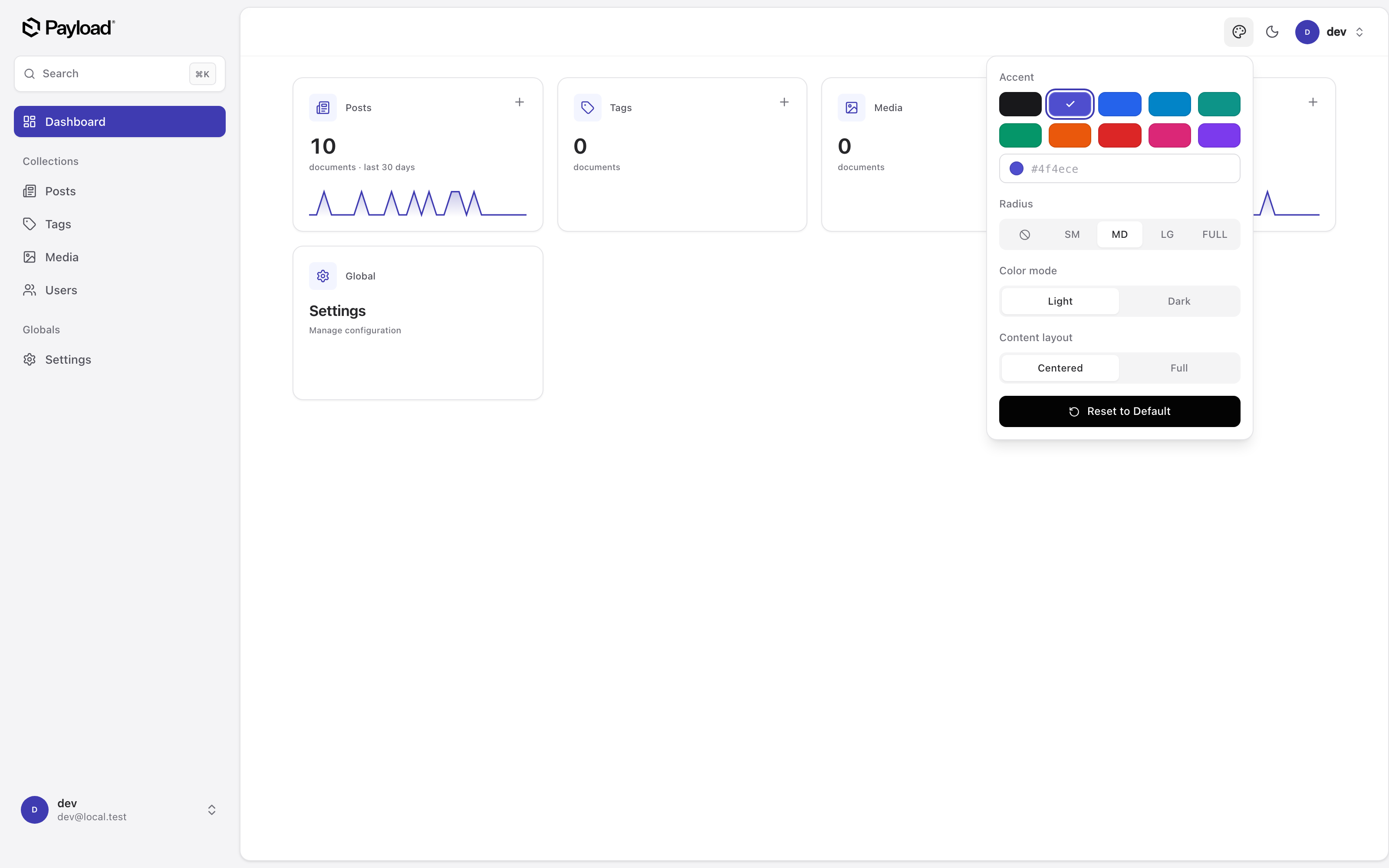This screenshot has height=868, width=1389.
Task: Click Manage configuration text
Action: pos(355,330)
